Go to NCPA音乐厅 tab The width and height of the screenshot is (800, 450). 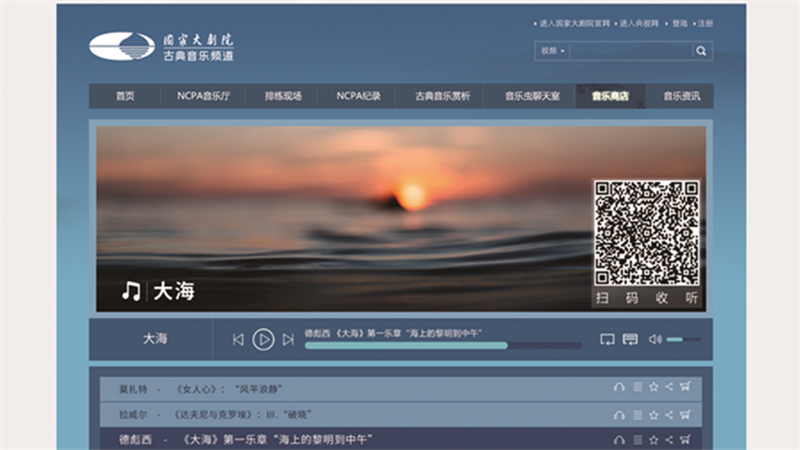tap(204, 96)
